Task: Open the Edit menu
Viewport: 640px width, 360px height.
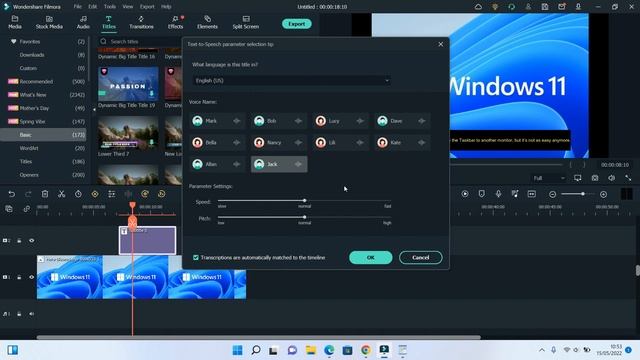Action: (x=93, y=7)
